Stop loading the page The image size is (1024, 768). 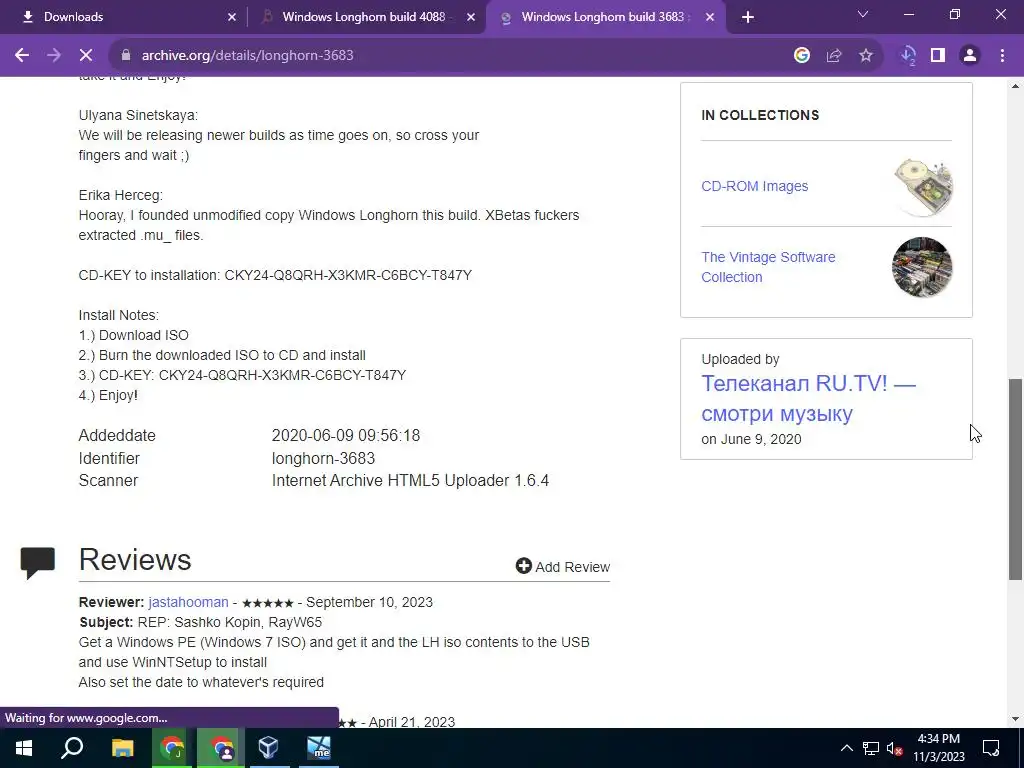coord(86,56)
